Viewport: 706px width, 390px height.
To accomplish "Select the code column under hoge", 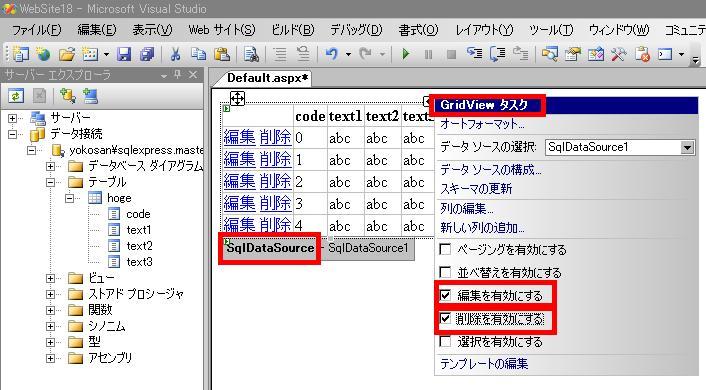I will (138, 214).
